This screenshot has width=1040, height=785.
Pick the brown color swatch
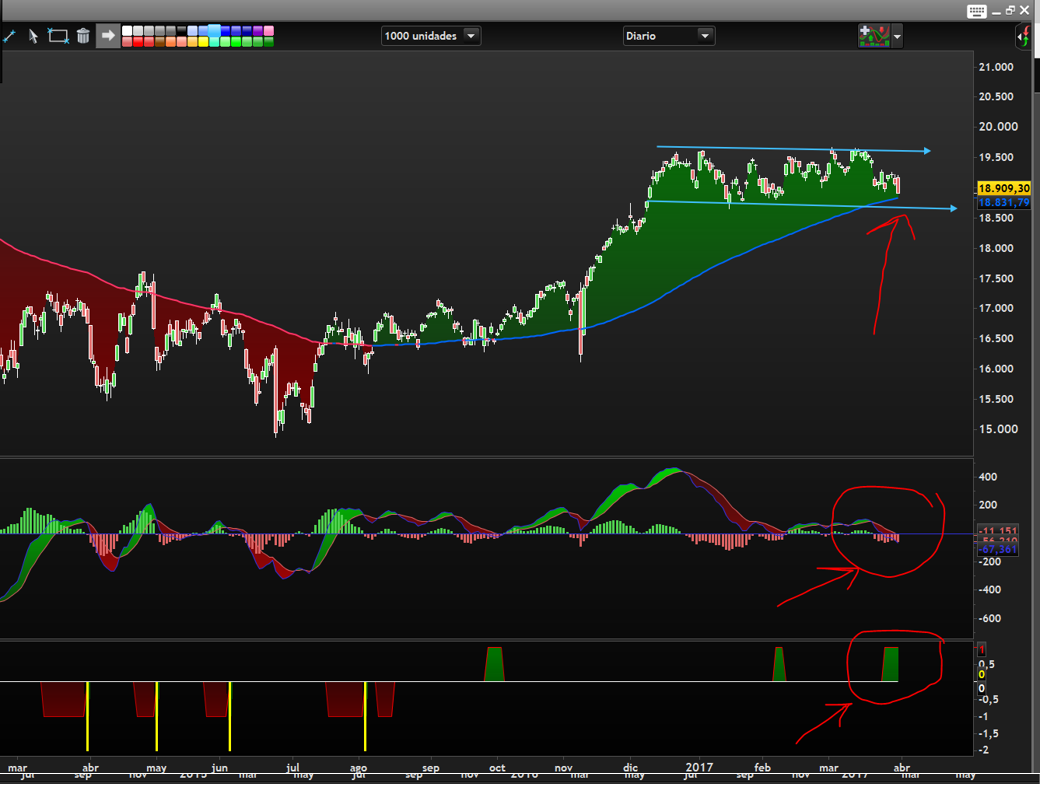pyautogui.click(x=160, y=42)
